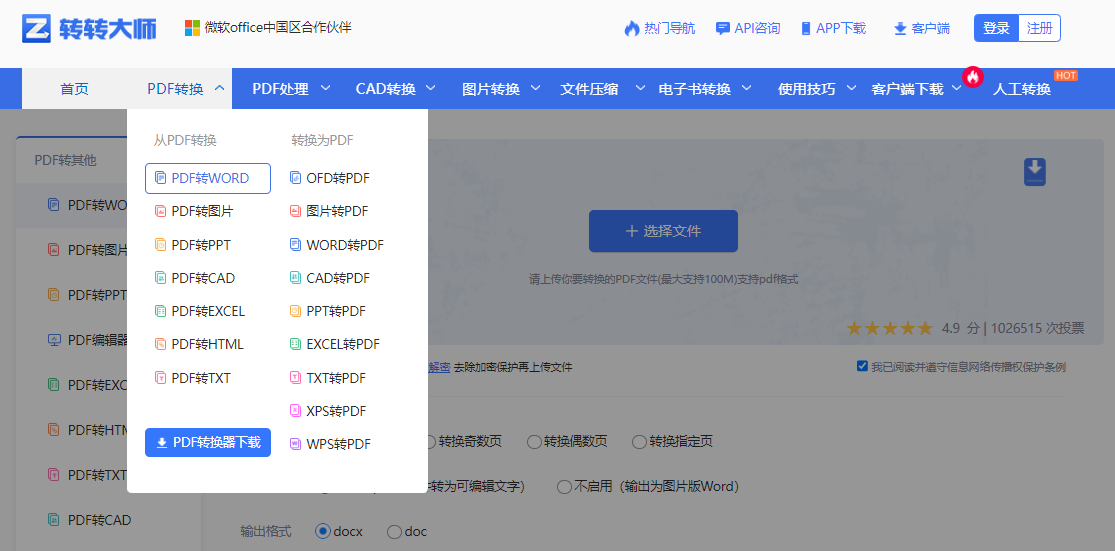The image size is (1115, 551).
Task: Click the OFD转PDF icon
Action: click(295, 178)
